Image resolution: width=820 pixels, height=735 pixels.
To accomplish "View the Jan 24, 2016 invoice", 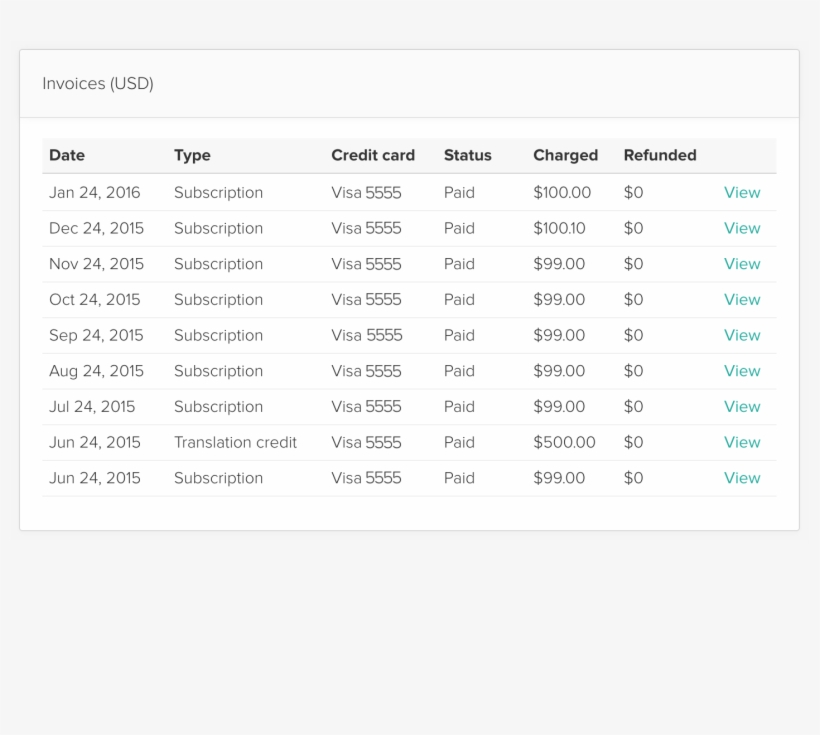I will (x=742, y=192).
